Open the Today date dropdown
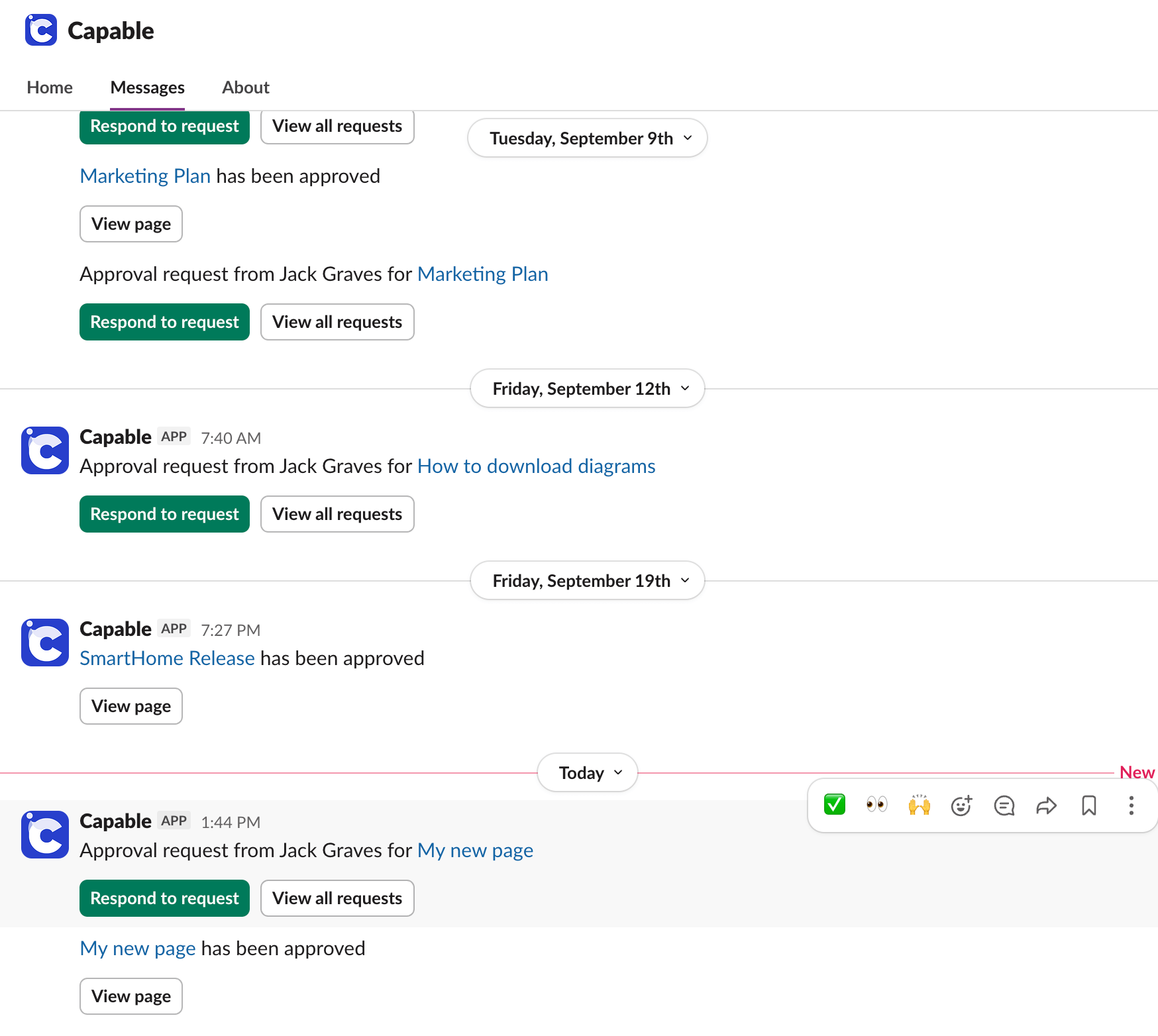Viewport: 1158px width, 1036px height. 587,772
